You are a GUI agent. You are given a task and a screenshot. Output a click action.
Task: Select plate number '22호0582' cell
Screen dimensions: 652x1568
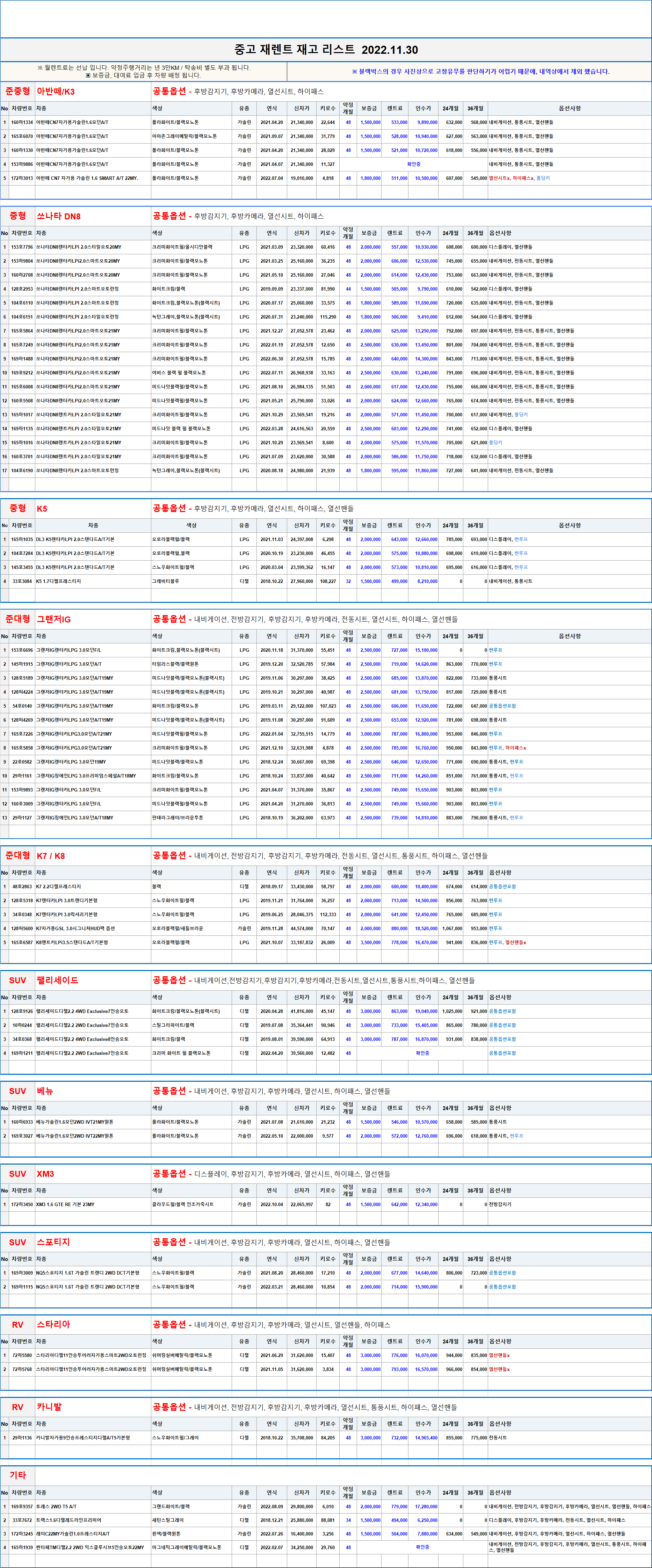pyautogui.click(x=22, y=762)
